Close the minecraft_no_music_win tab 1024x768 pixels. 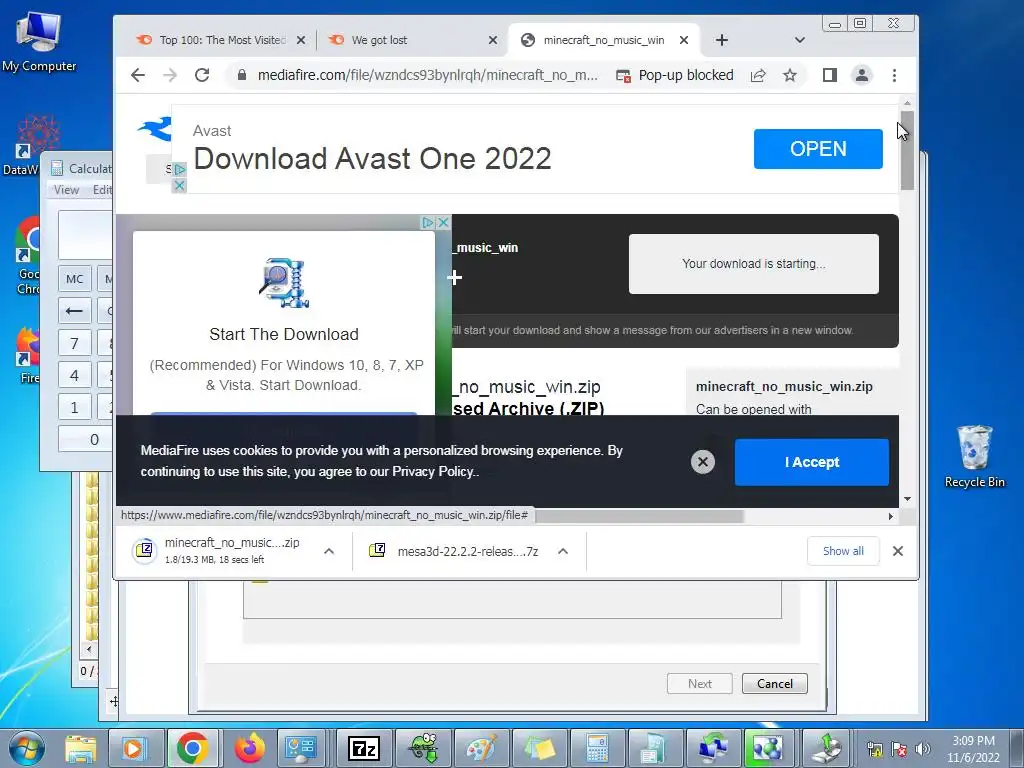[684, 40]
